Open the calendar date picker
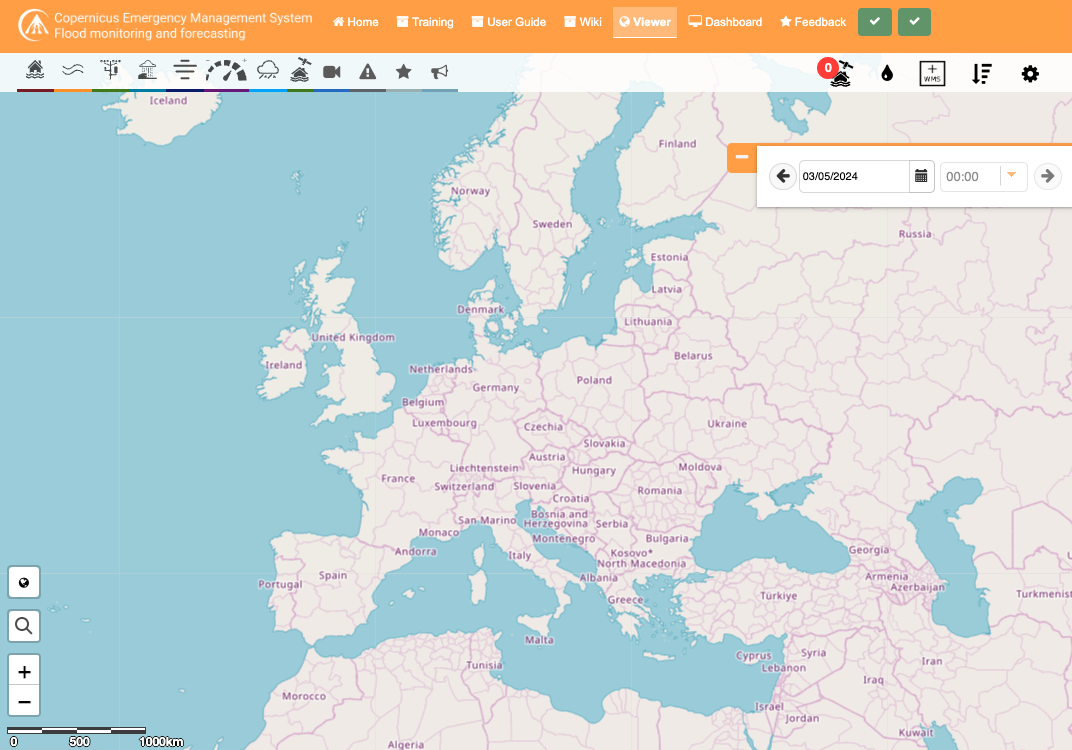This screenshot has width=1072, height=750. click(x=921, y=176)
